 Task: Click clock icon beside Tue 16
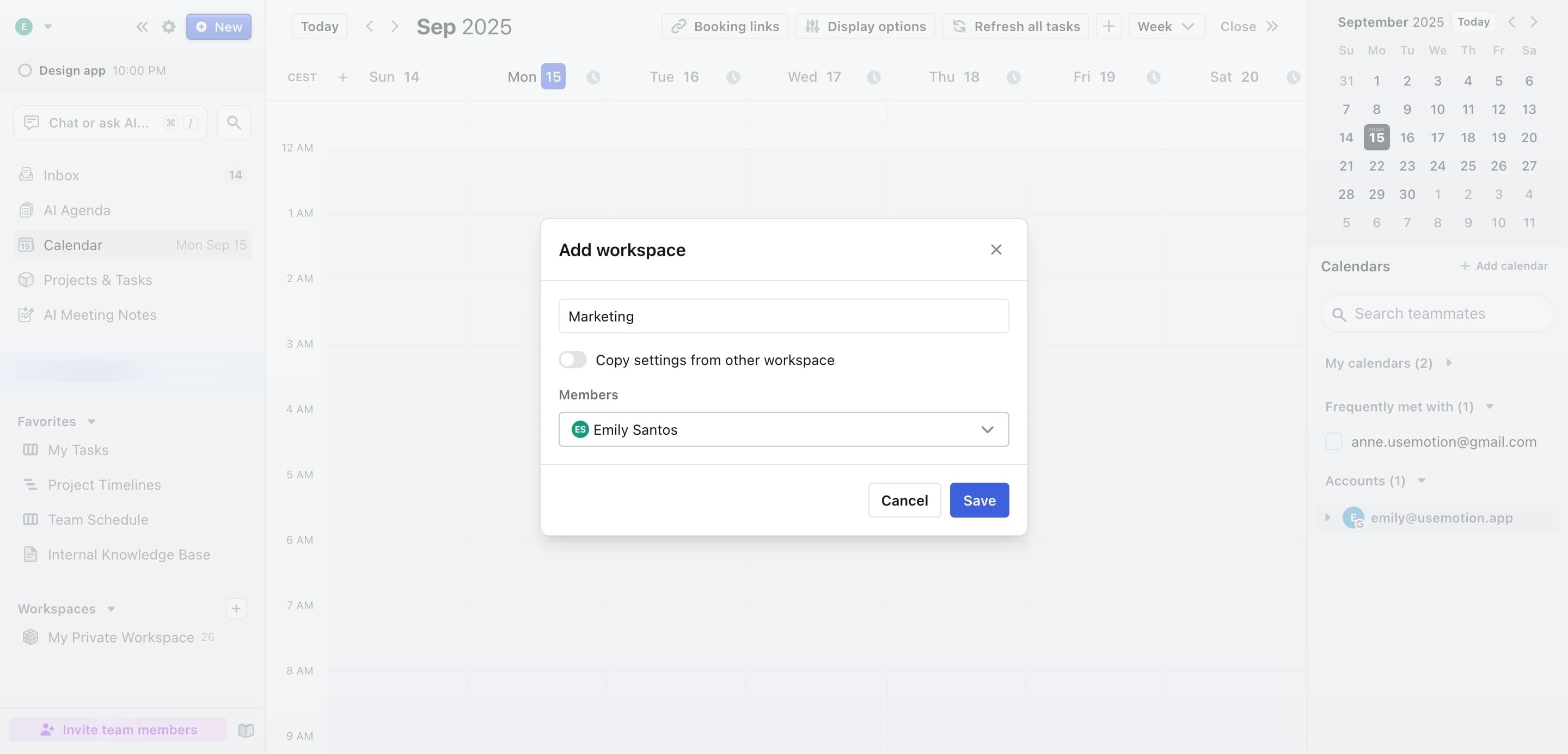pos(733,77)
